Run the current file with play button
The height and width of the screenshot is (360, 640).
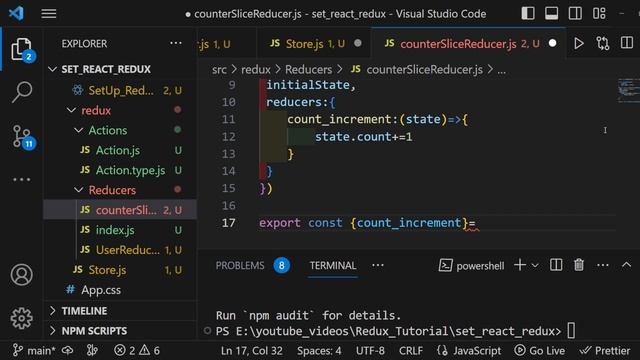point(578,43)
